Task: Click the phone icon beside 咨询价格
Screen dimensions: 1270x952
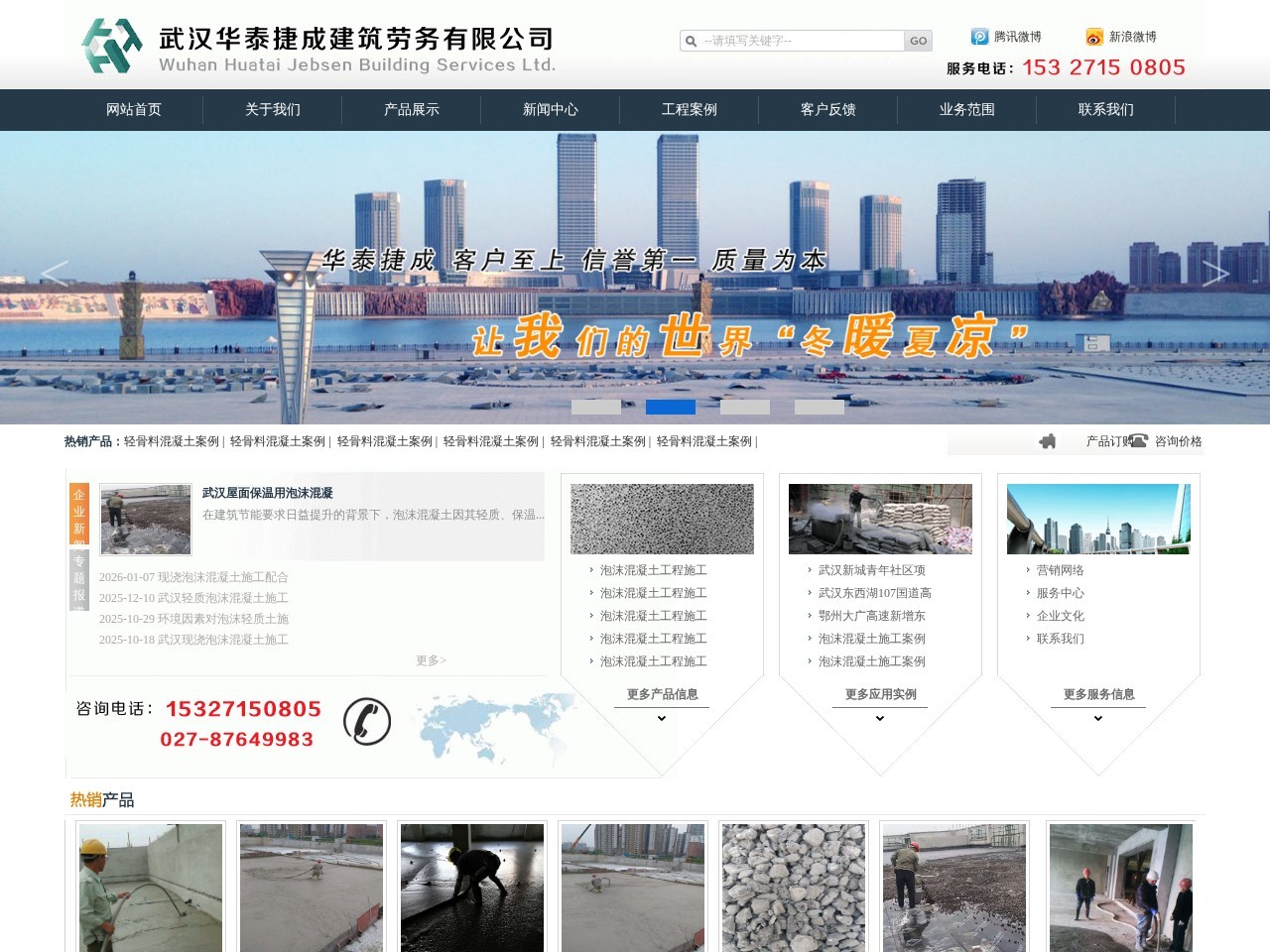Action: (x=1138, y=440)
